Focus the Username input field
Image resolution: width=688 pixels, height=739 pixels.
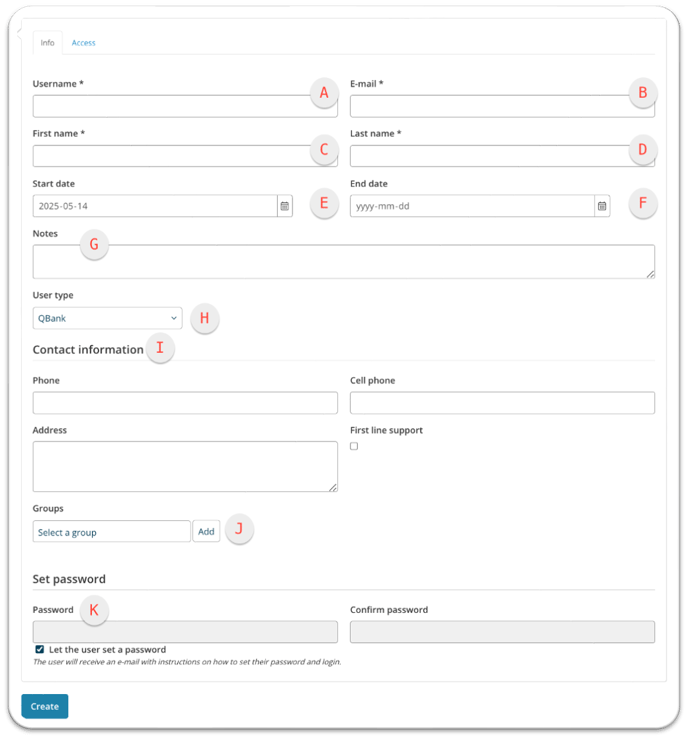tap(185, 106)
